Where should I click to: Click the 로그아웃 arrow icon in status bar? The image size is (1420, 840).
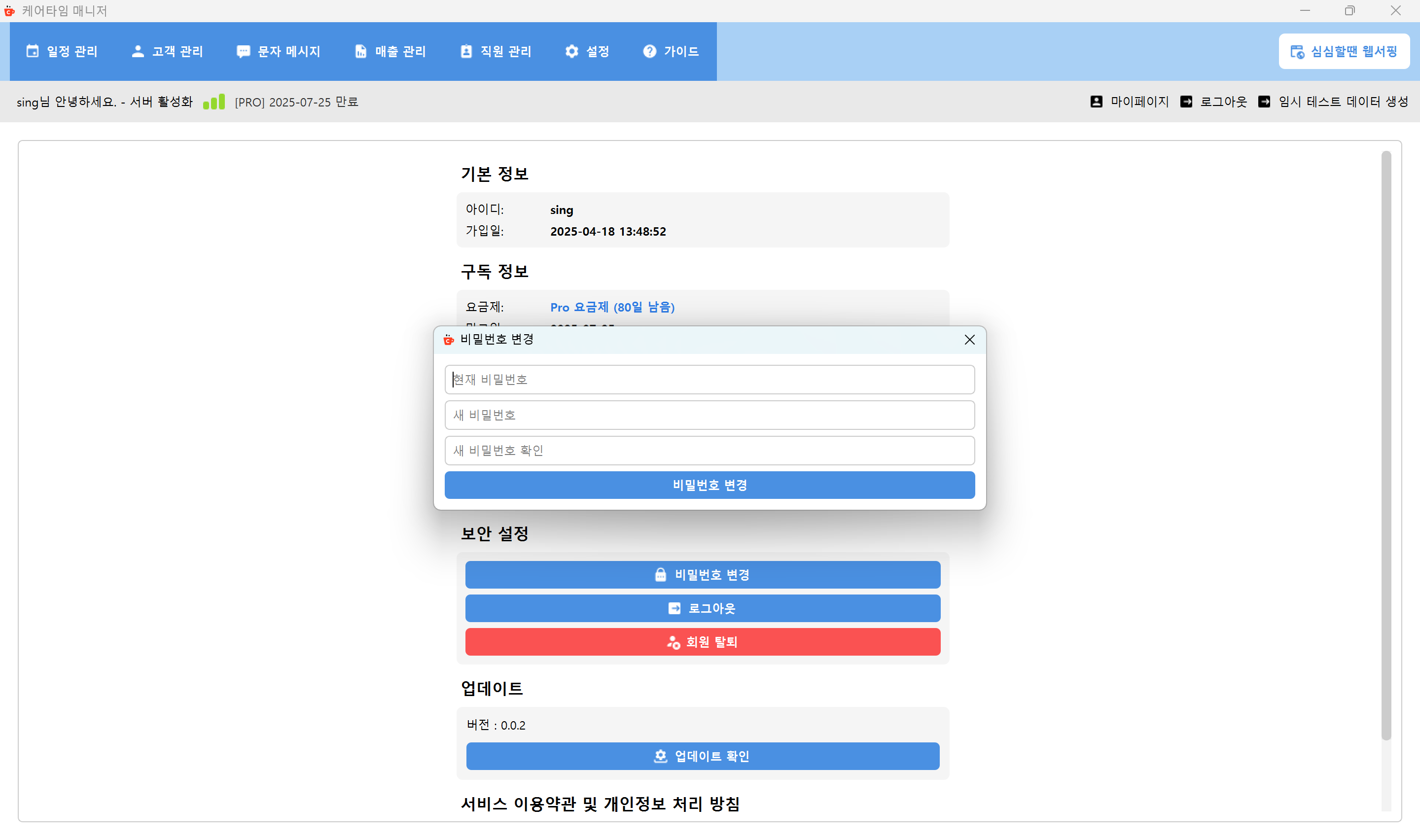pos(1187,102)
